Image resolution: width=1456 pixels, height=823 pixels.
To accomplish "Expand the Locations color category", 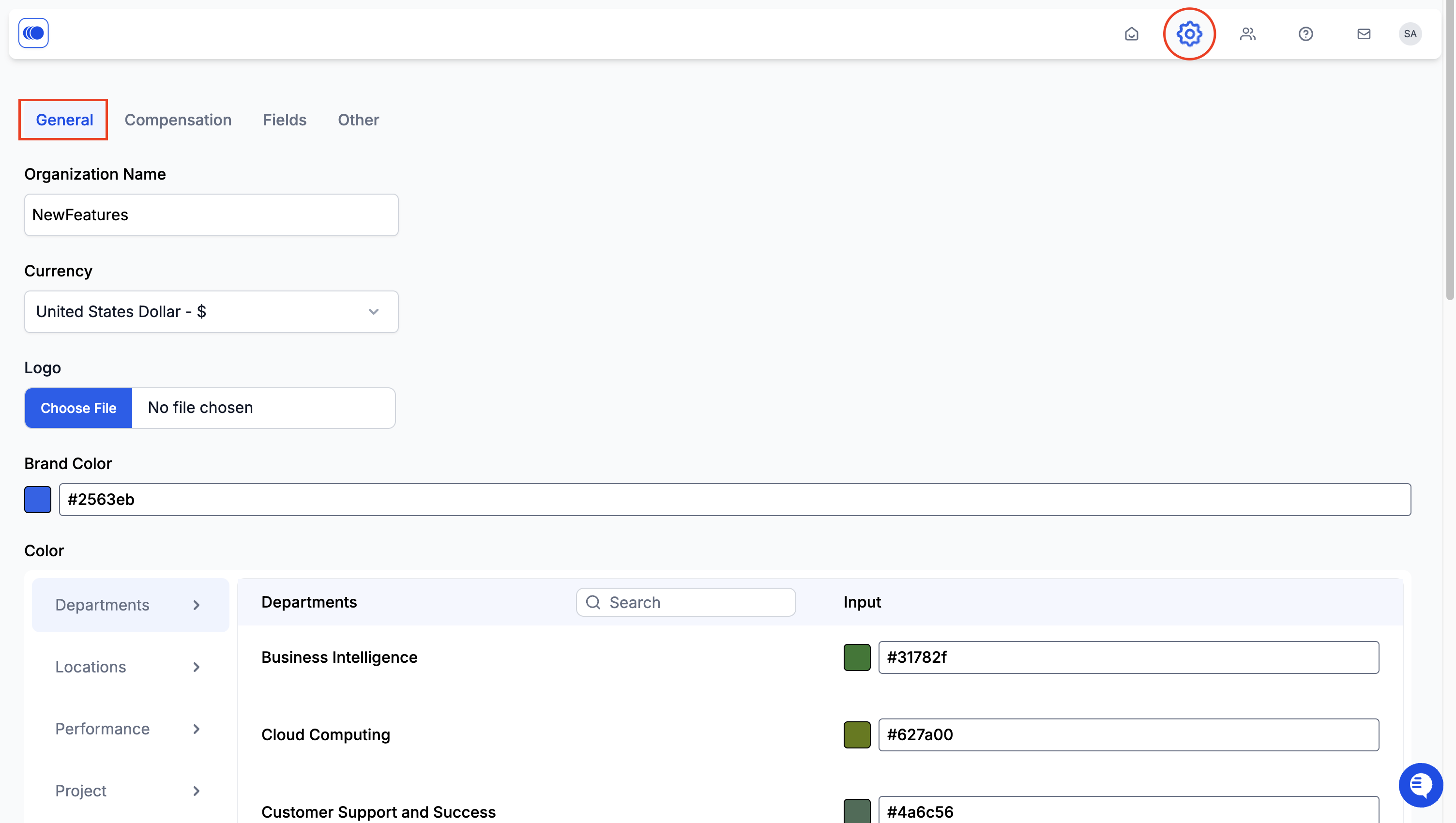I will point(131,667).
